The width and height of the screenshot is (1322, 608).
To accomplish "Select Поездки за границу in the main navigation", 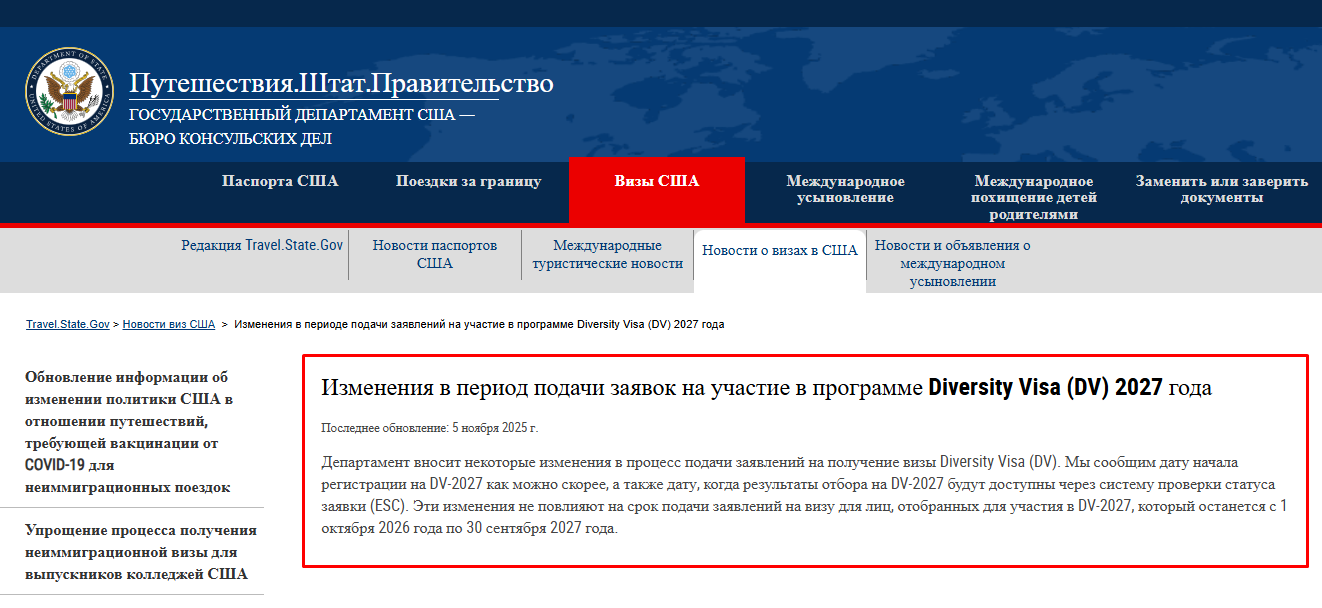I will point(468,181).
